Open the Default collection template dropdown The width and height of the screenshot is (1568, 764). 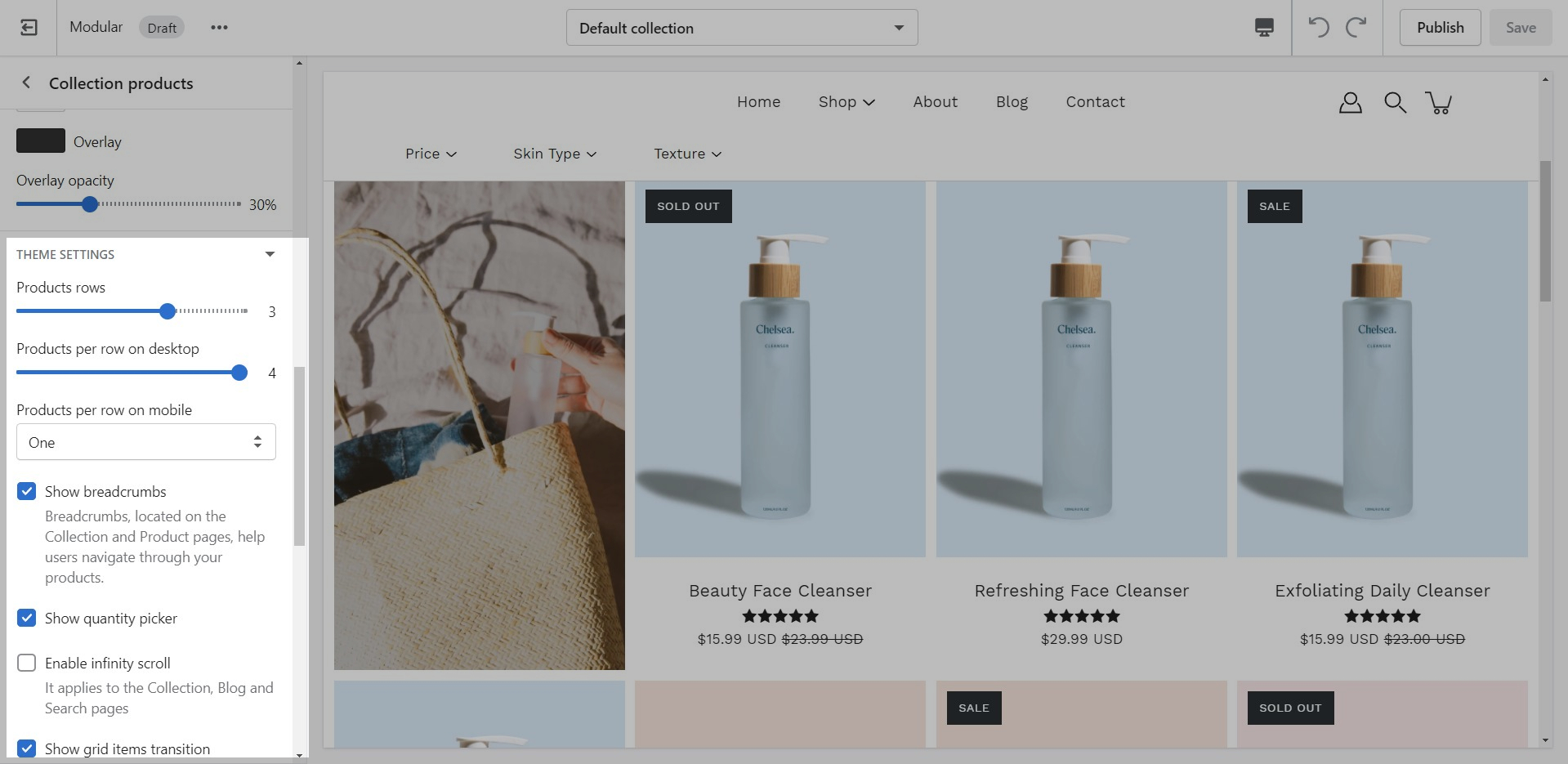[741, 28]
